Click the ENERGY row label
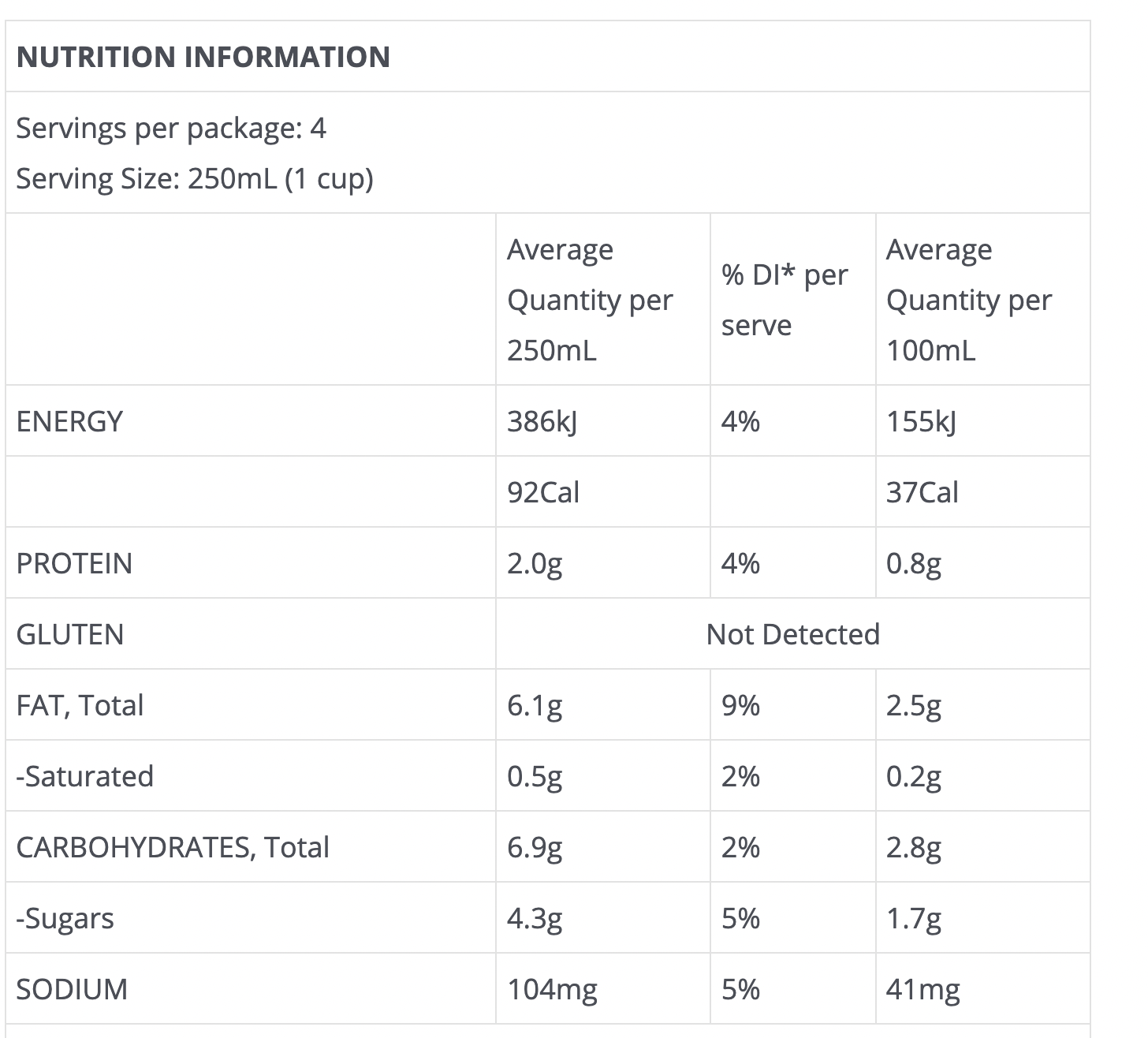This screenshot has height=1038, width=1148. pos(69,421)
